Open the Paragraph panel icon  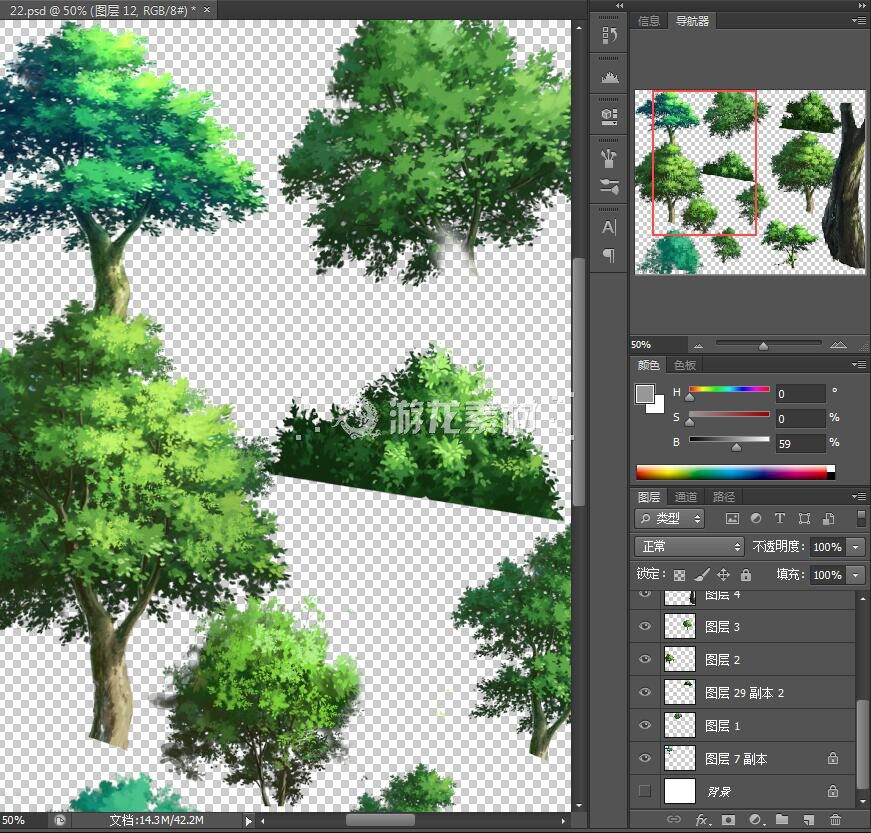(x=609, y=255)
